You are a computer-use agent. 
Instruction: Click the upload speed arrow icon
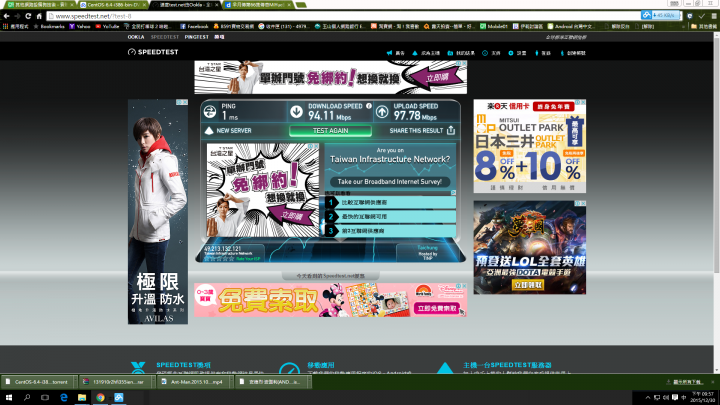tap(382, 112)
